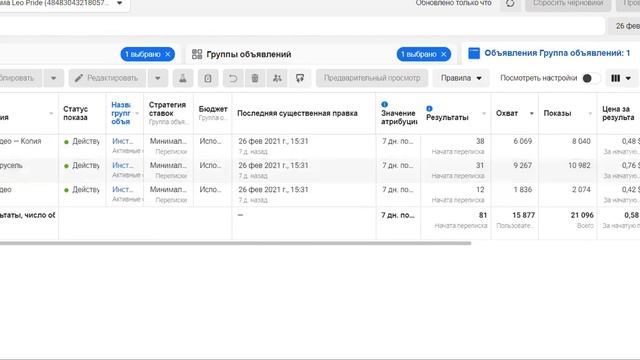The image size is (640, 360).
Task: Open the 'Результаты' column sort arrow
Action: (484, 113)
